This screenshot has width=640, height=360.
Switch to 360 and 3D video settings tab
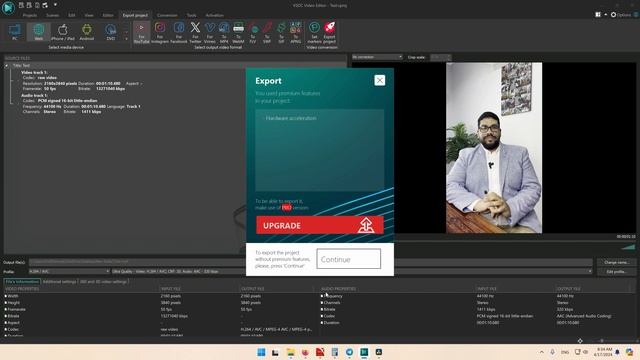[x=103, y=282]
